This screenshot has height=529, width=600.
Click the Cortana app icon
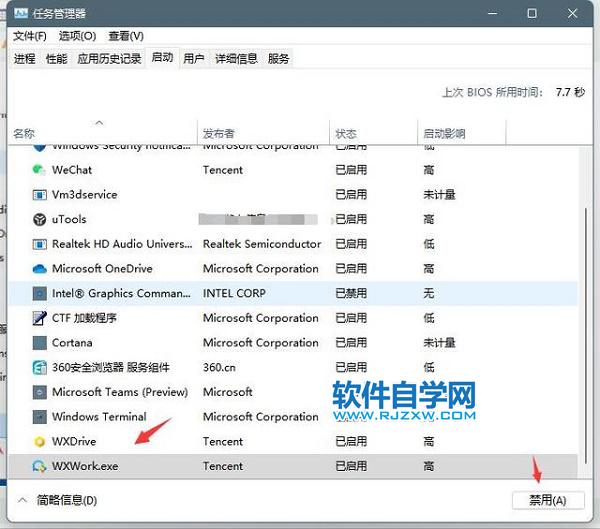[x=39, y=343]
